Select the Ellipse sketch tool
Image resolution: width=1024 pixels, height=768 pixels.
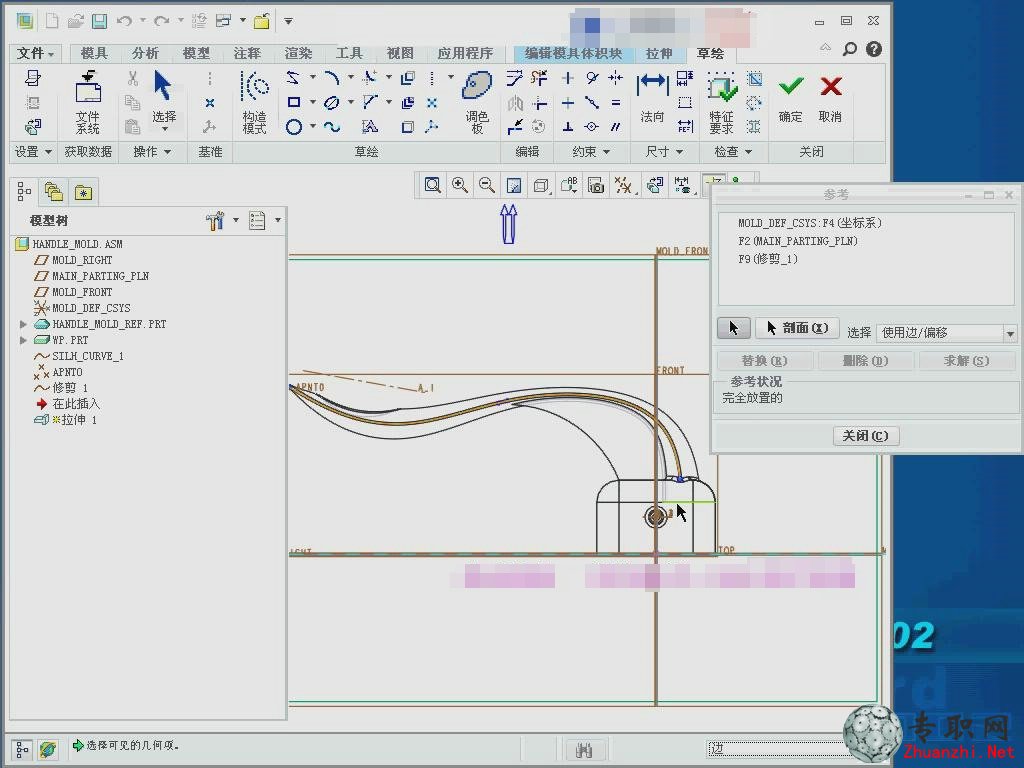332,103
